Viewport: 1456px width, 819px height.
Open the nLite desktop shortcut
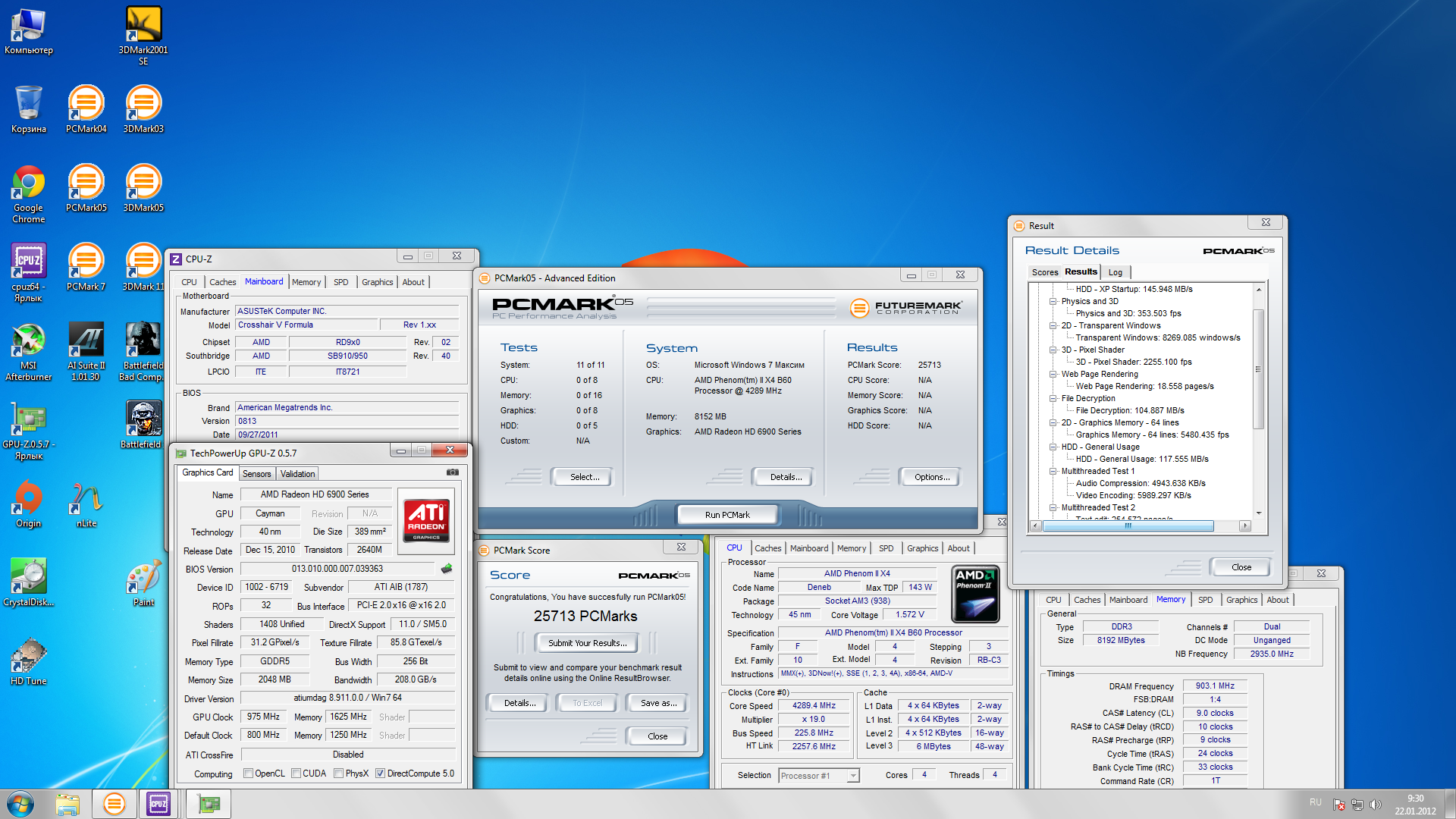86,504
